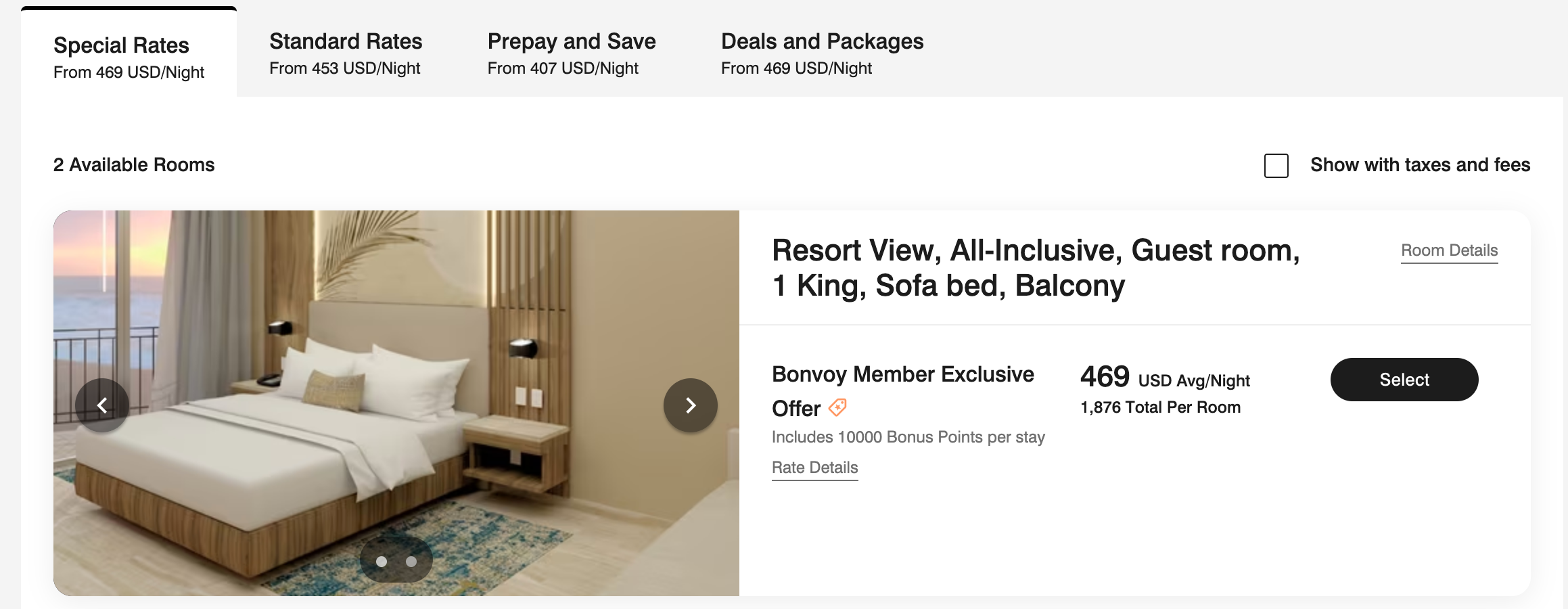
Task: Click the 1,876 Total Per Room text
Action: click(1160, 407)
